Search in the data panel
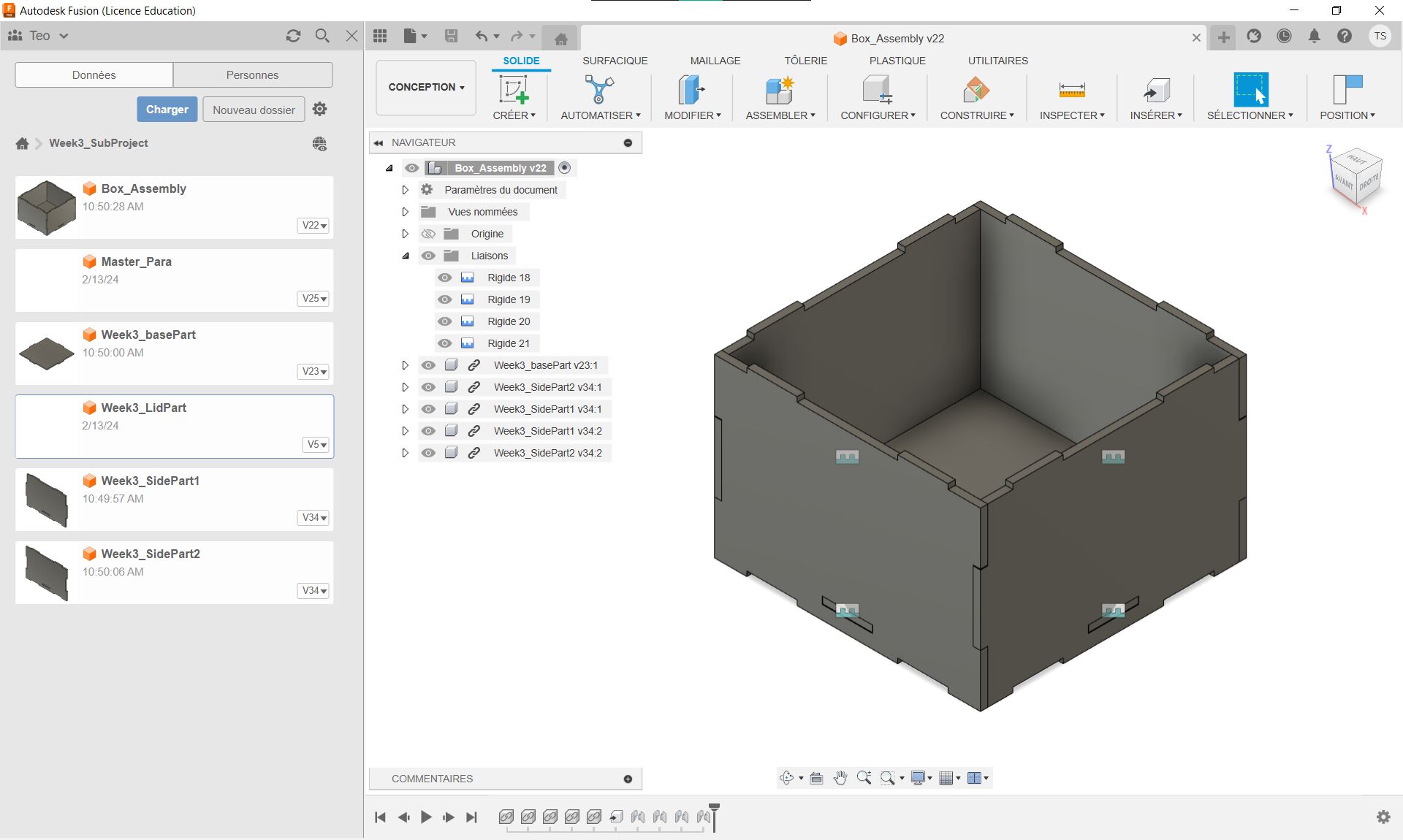Image resolution: width=1403 pixels, height=840 pixels. [x=322, y=36]
